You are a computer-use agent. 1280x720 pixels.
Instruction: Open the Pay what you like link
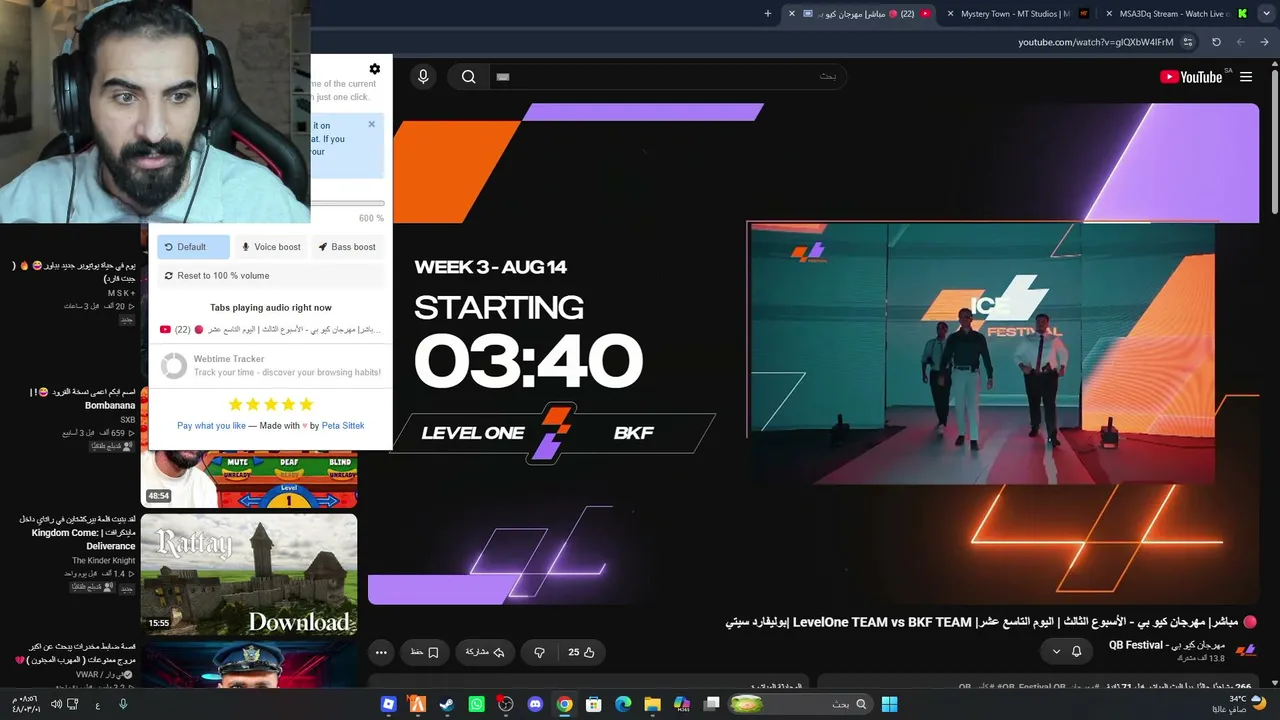211,426
